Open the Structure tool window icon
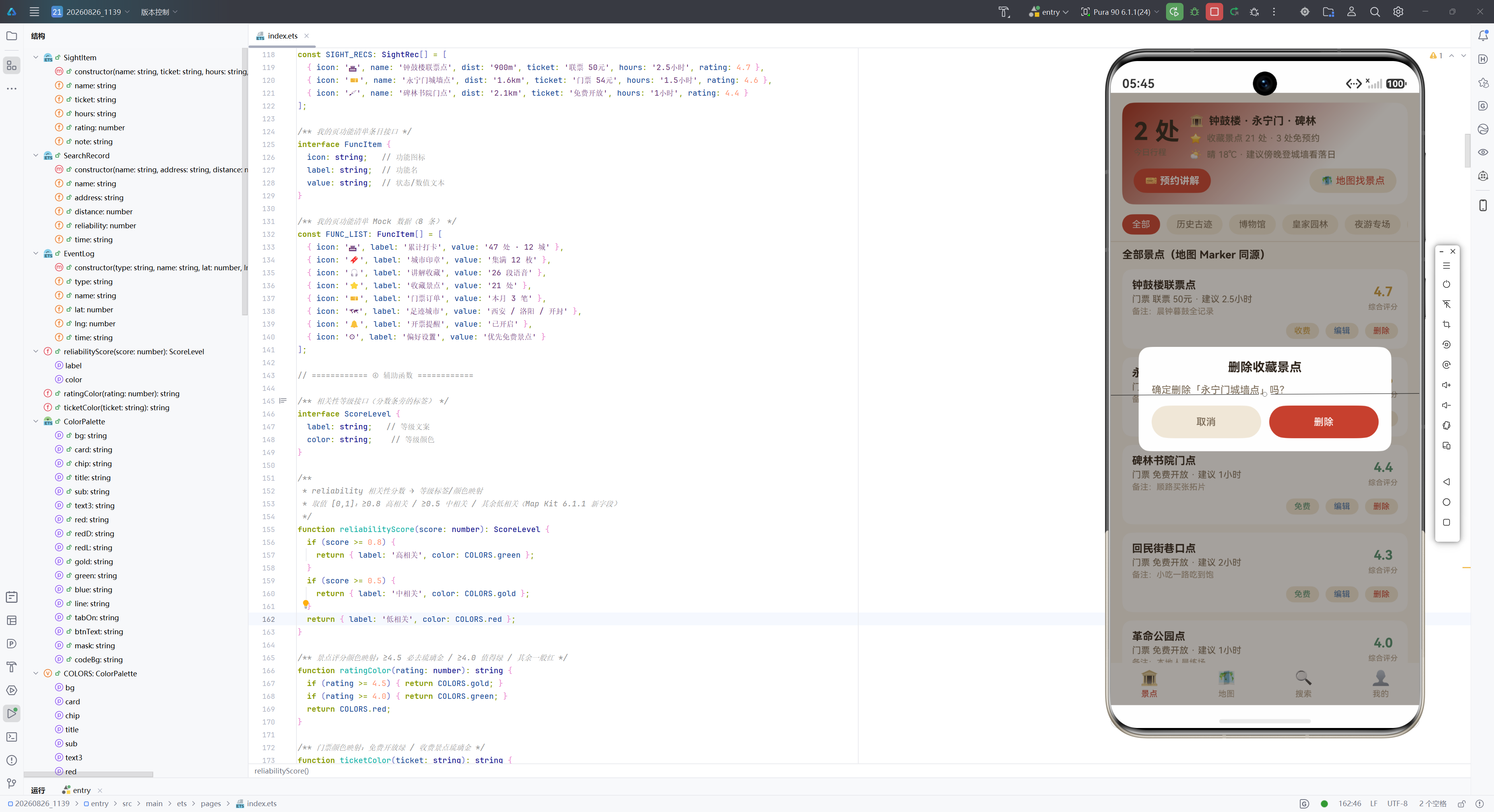1494x812 pixels. point(12,65)
